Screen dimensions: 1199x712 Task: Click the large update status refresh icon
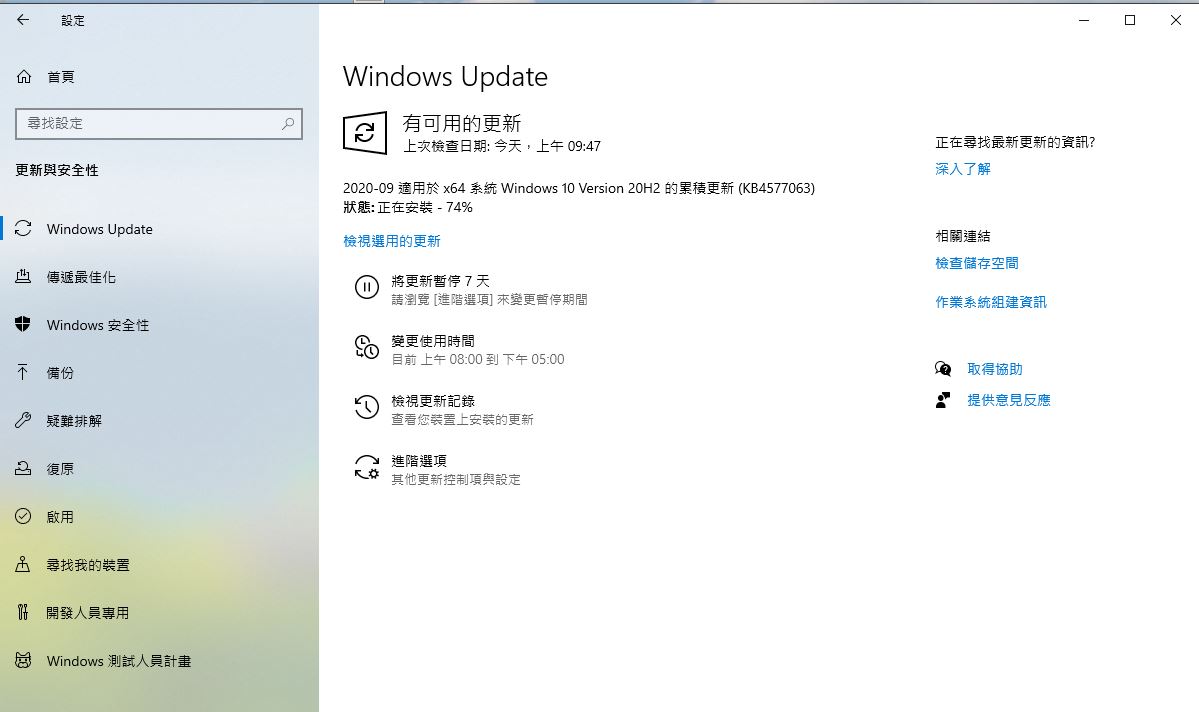point(365,133)
